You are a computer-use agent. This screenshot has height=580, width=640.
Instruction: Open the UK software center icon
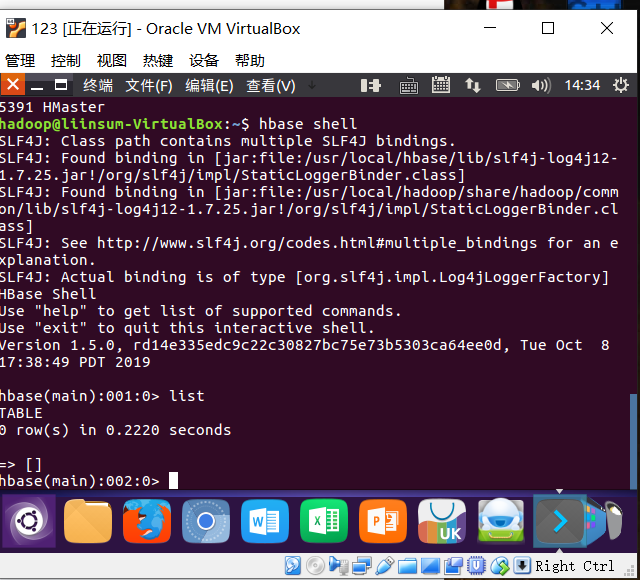(x=442, y=521)
